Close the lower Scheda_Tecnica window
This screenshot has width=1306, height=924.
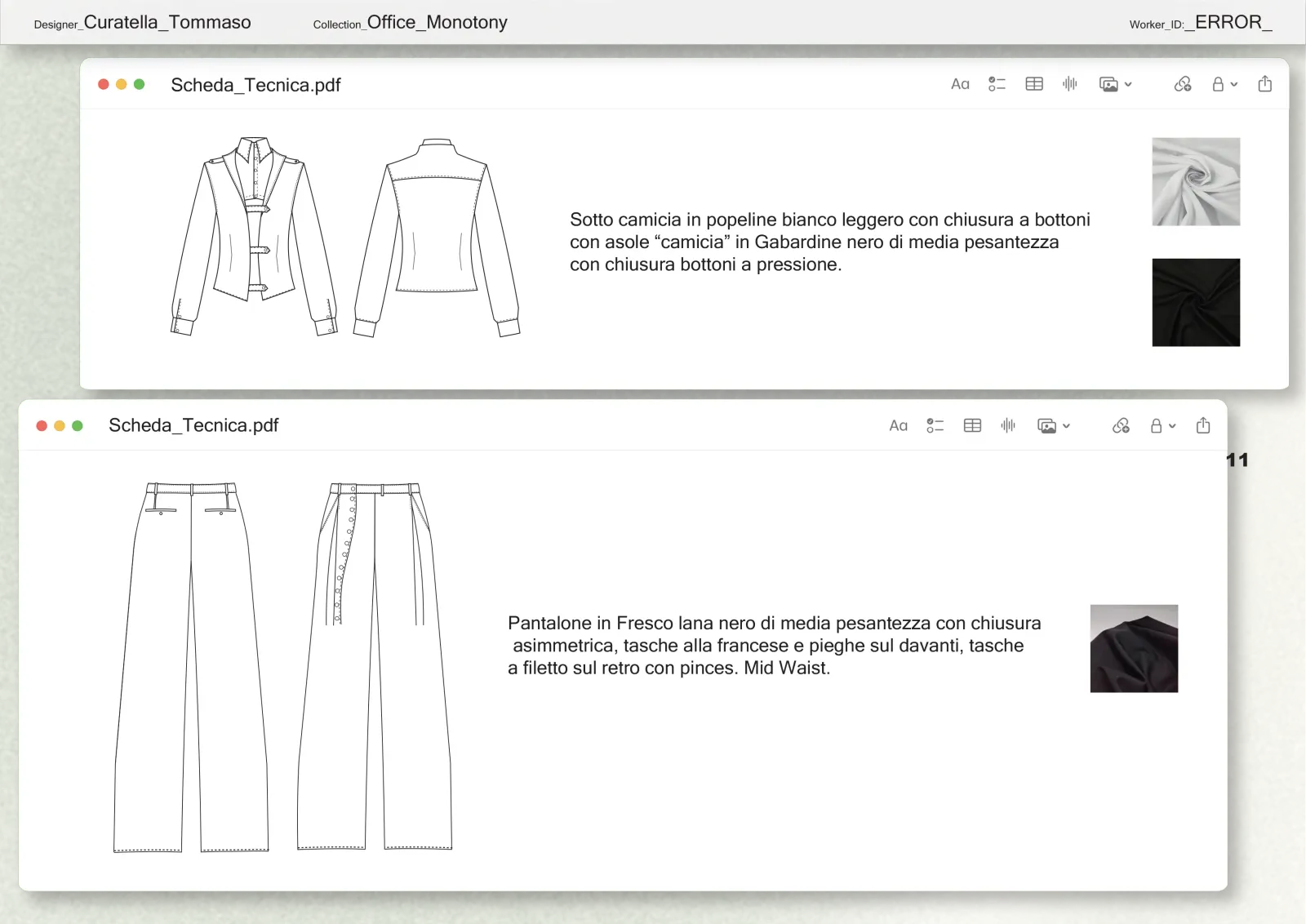coord(42,425)
